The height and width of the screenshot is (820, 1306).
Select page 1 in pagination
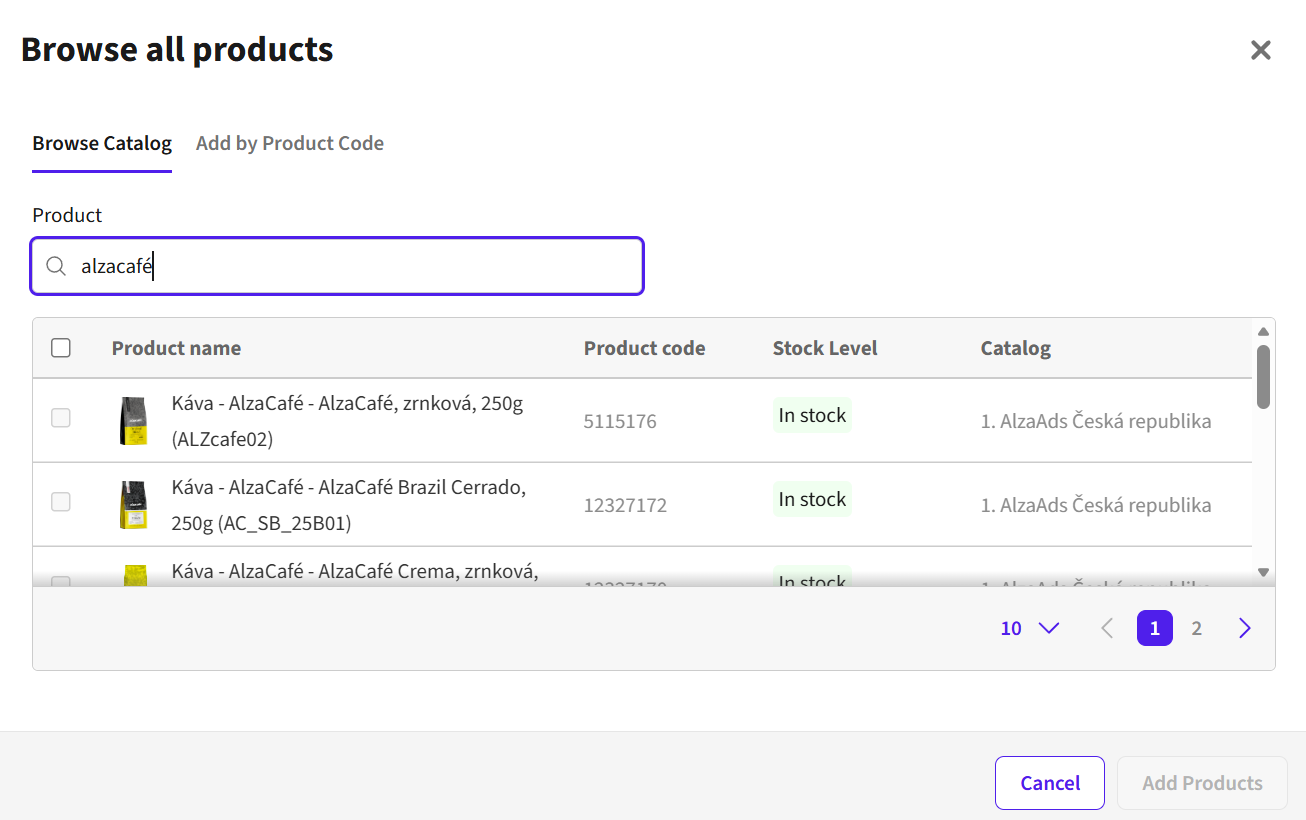click(1155, 628)
